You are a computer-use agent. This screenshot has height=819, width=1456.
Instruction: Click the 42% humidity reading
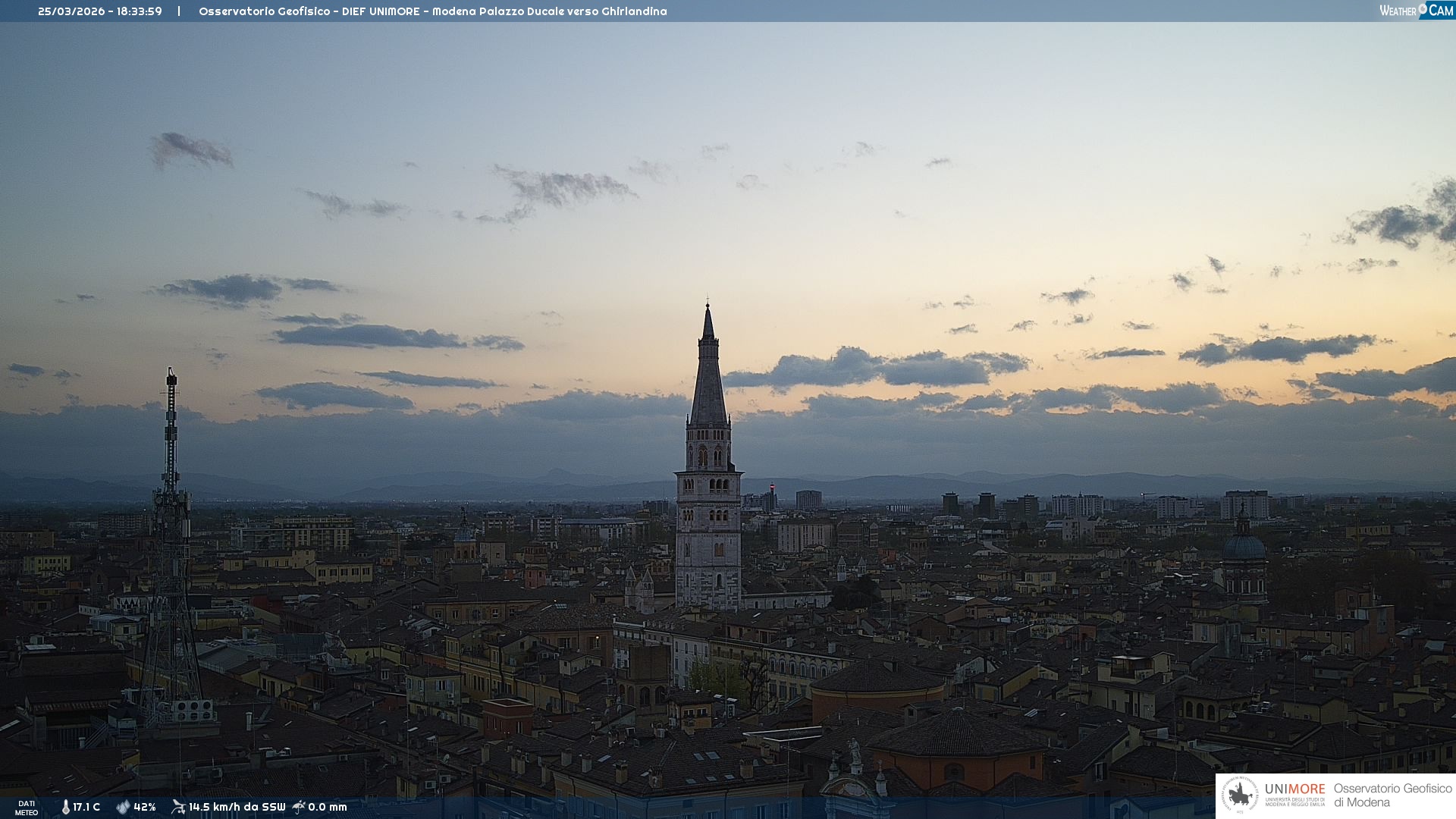[x=145, y=808]
